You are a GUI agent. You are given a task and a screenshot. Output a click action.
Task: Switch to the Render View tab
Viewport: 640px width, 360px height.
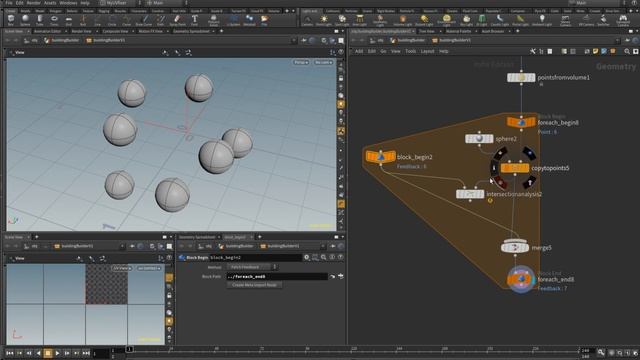tap(81, 31)
